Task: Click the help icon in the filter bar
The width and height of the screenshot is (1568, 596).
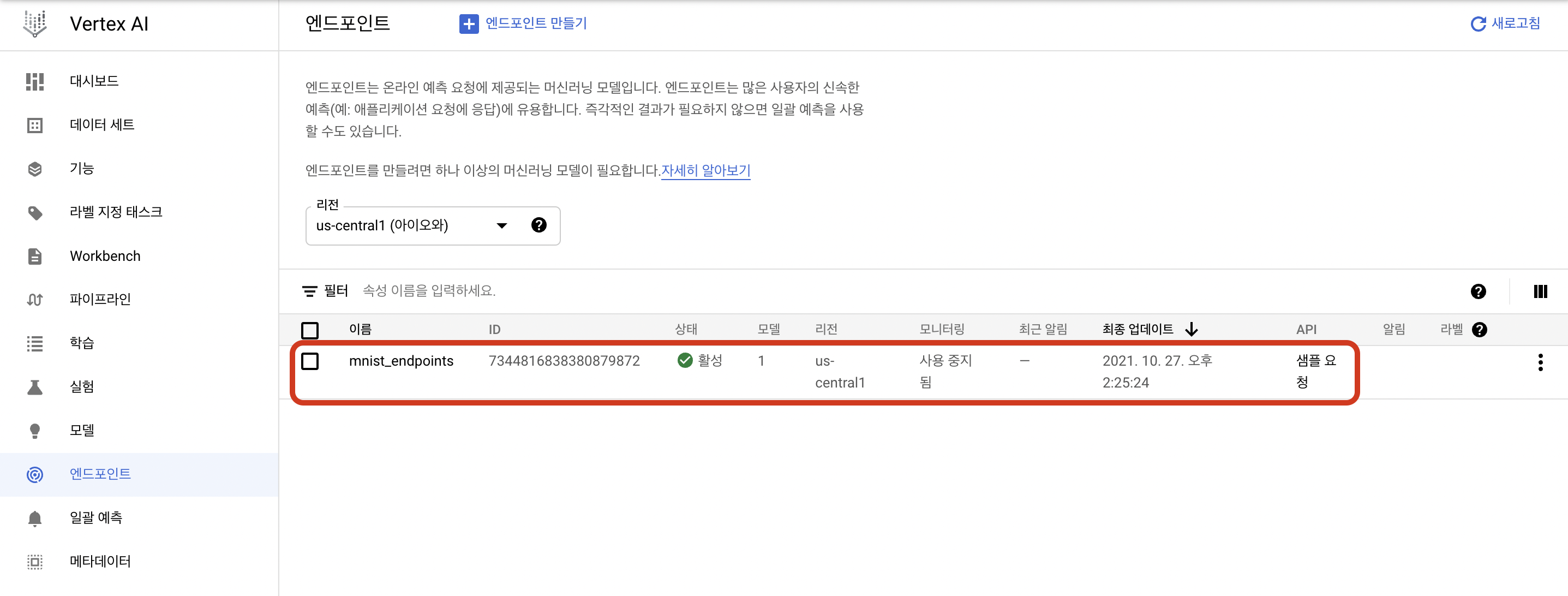Action: point(1478,291)
